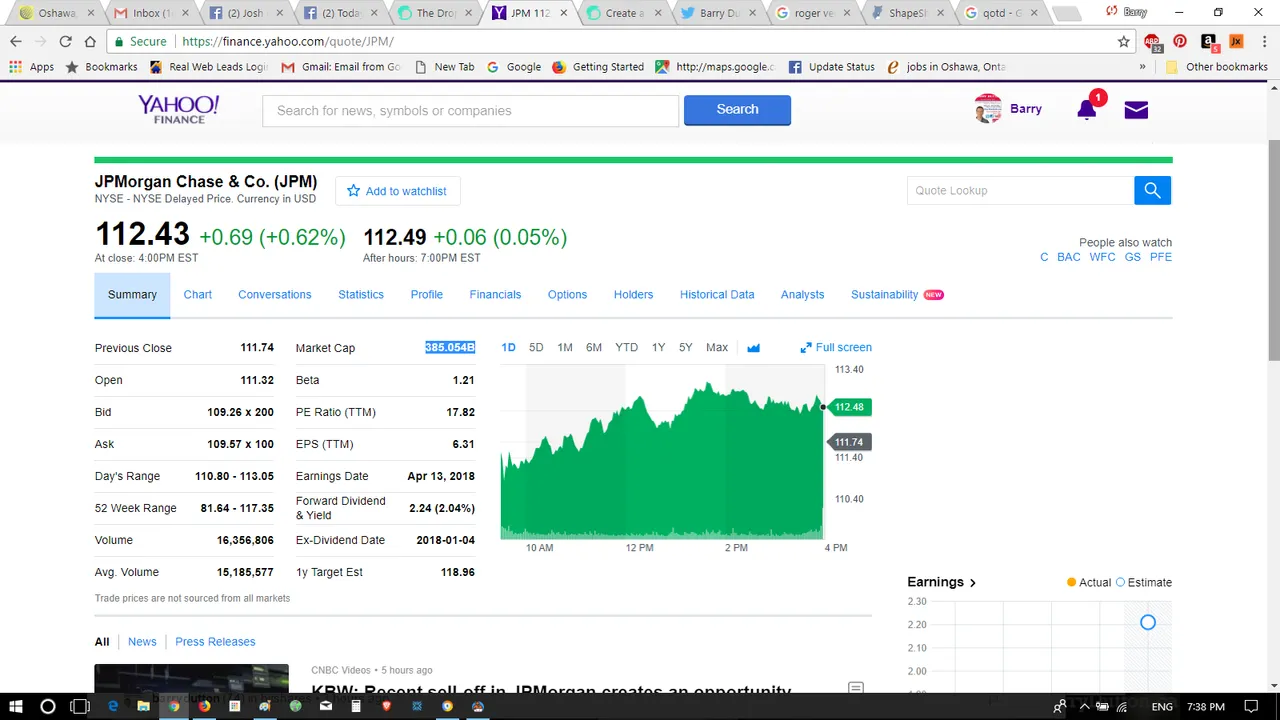The width and height of the screenshot is (1280, 720).
Task: Open the notifications bell icon
Action: coord(1087,110)
